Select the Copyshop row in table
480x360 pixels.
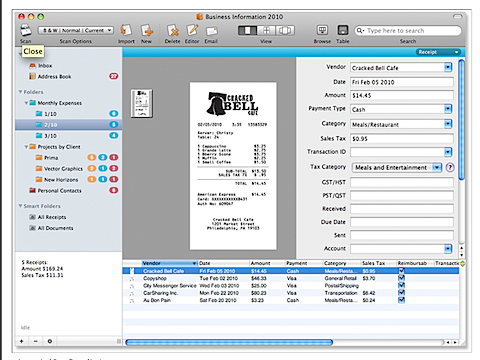(x=291, y=278)
